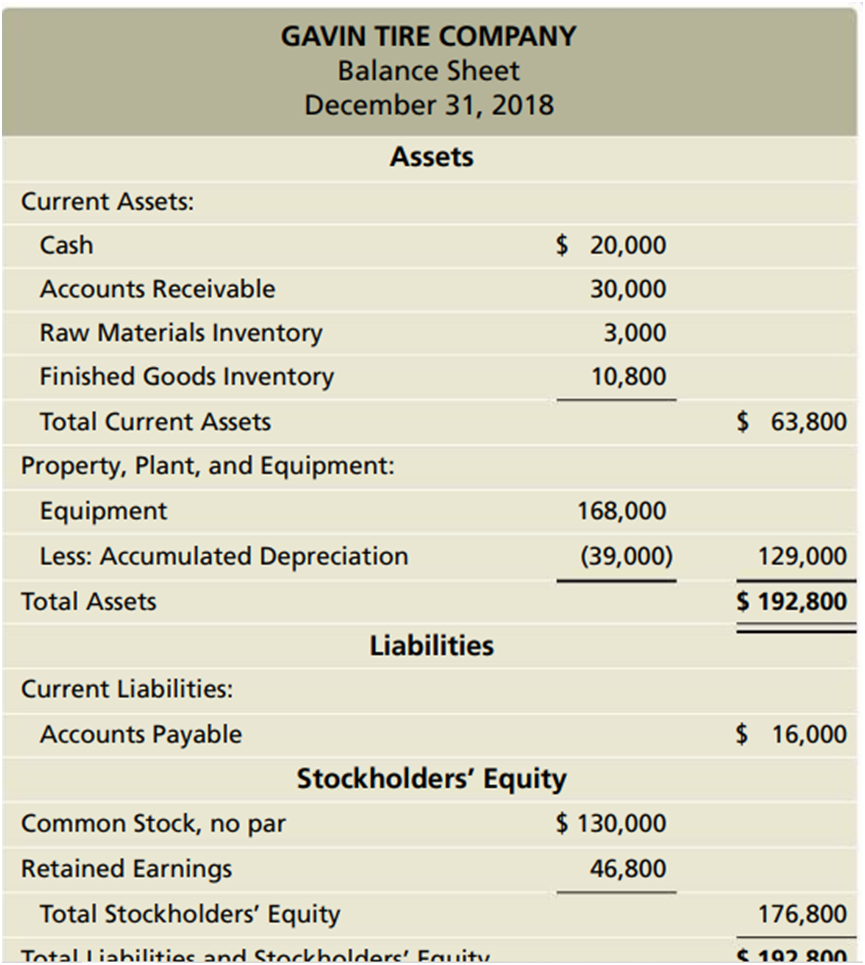The width and height of the screenshot is (865, 965).
Task: Click the Total Assets amount $192,800
Action: pos(791,602)
